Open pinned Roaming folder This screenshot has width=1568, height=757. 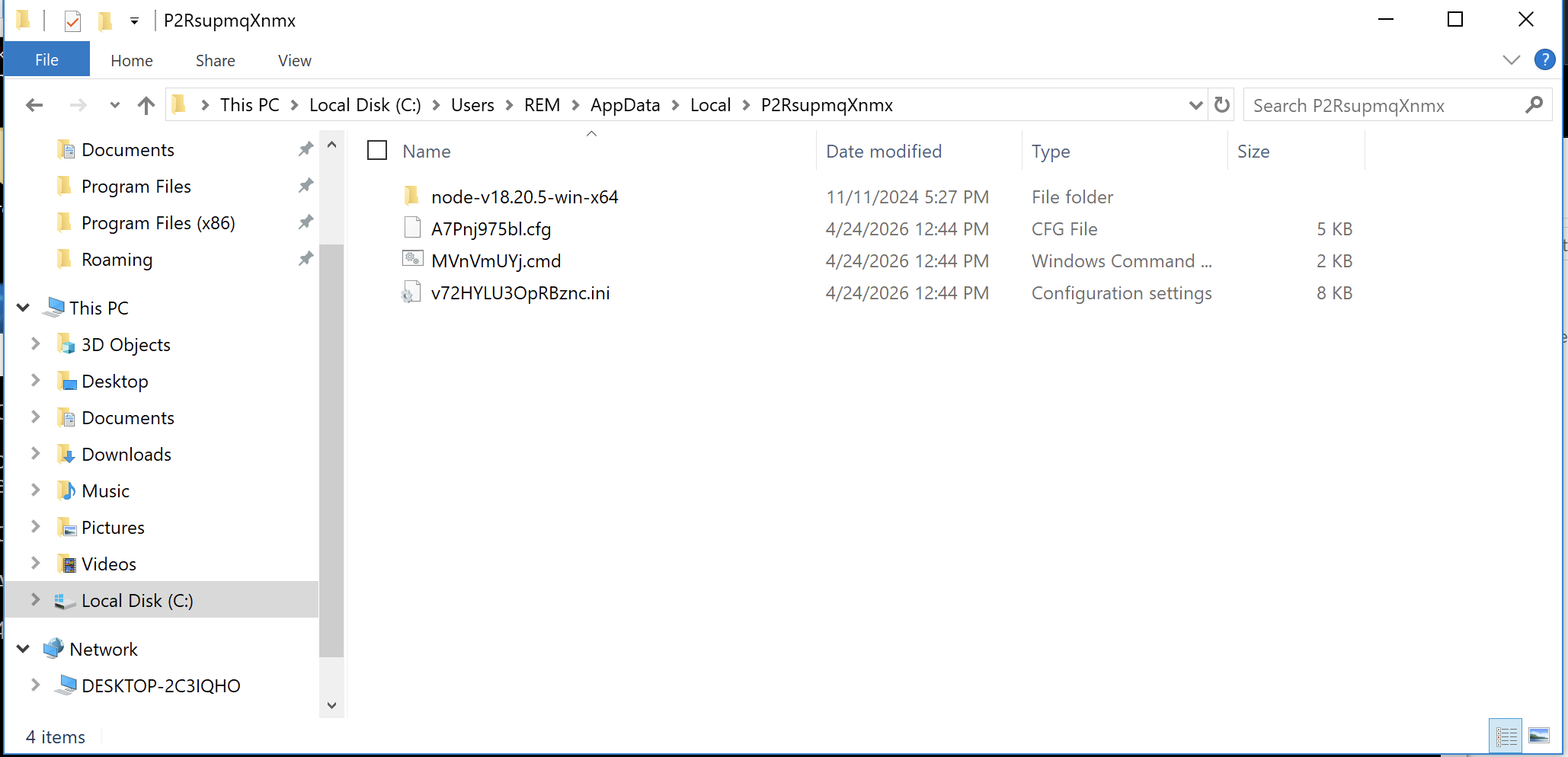(x=117, y=260)
